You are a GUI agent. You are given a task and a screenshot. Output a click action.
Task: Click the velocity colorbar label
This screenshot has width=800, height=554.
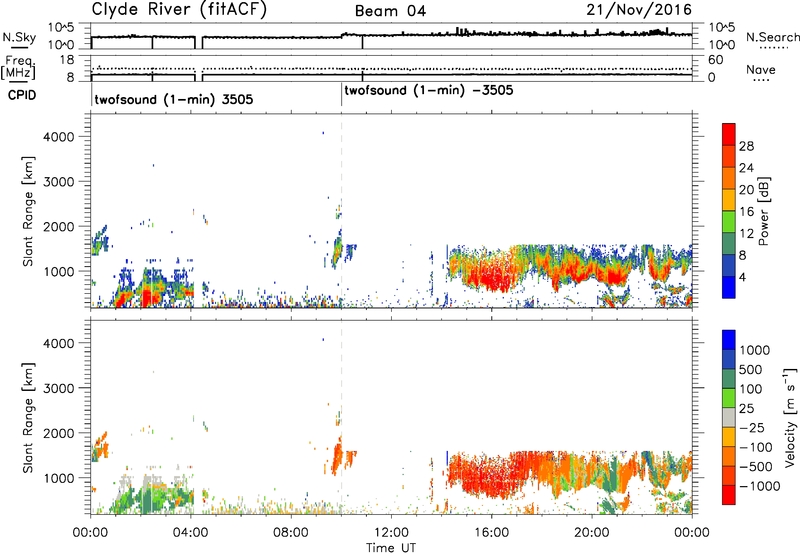[x=790, y=417]
